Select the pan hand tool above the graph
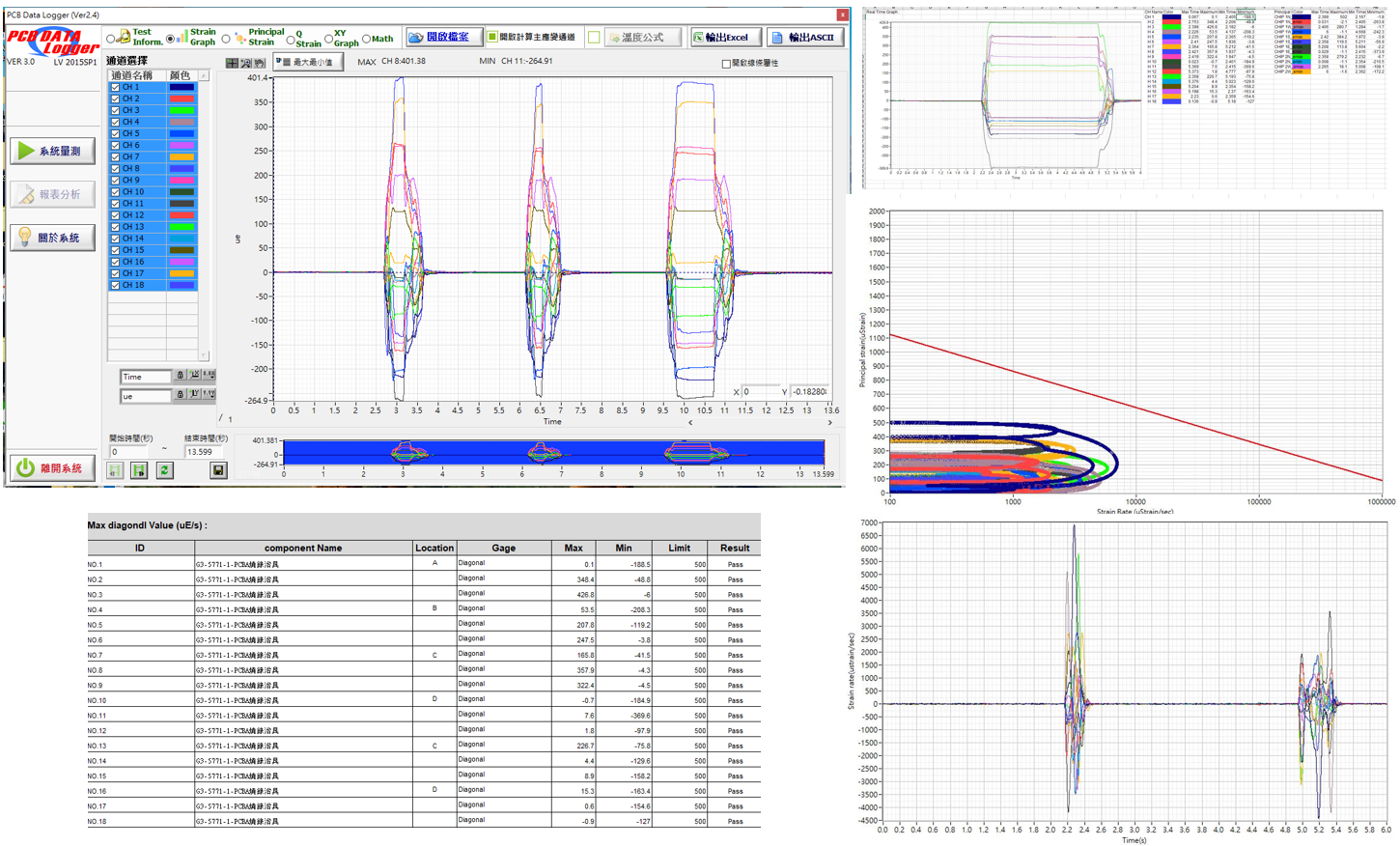Image resolution: width=1400 pixels, height=846 pixels. pos(259,63)
